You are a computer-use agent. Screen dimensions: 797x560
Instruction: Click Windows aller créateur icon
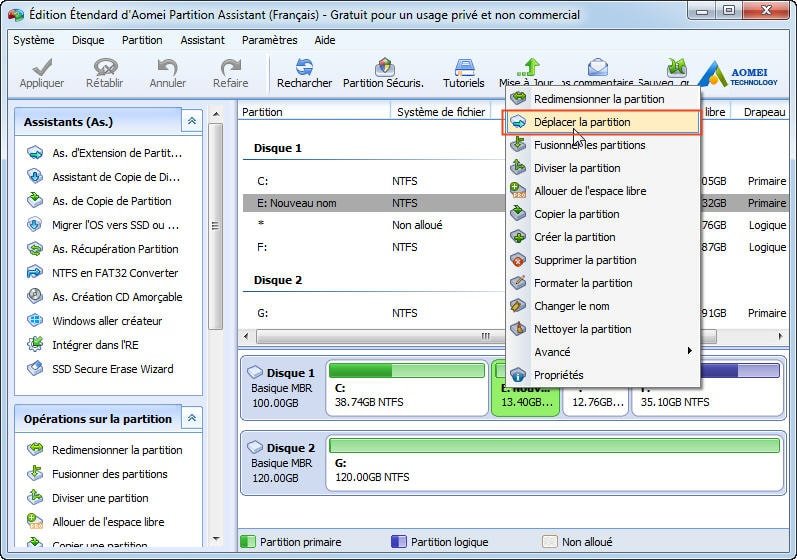[35, 320]
